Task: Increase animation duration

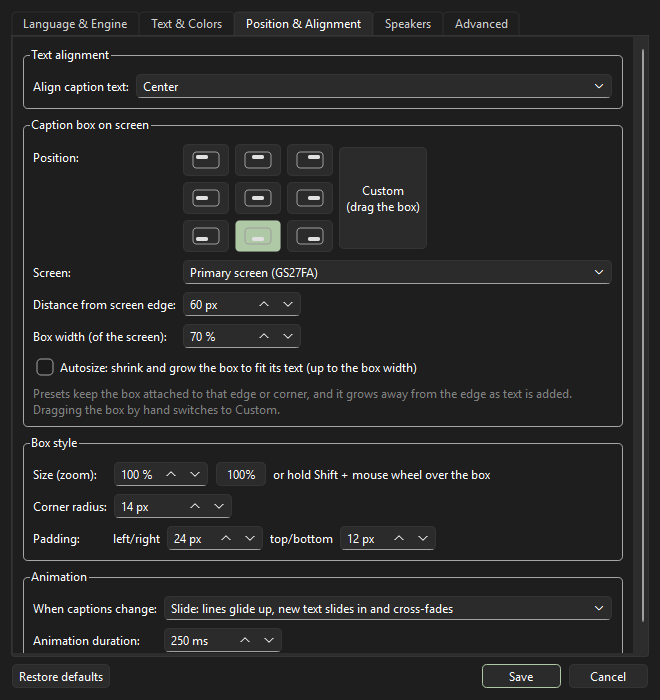Action: [245, 640]
